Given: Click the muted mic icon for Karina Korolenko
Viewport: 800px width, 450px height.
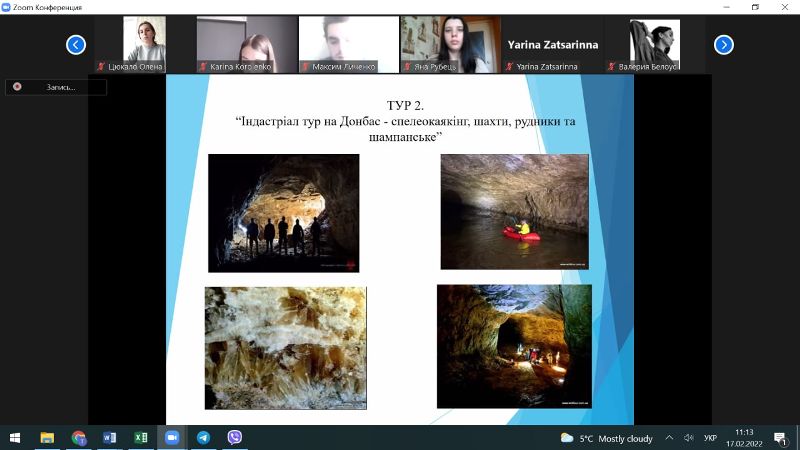Looking at the screenshot, I should [203, 66].
